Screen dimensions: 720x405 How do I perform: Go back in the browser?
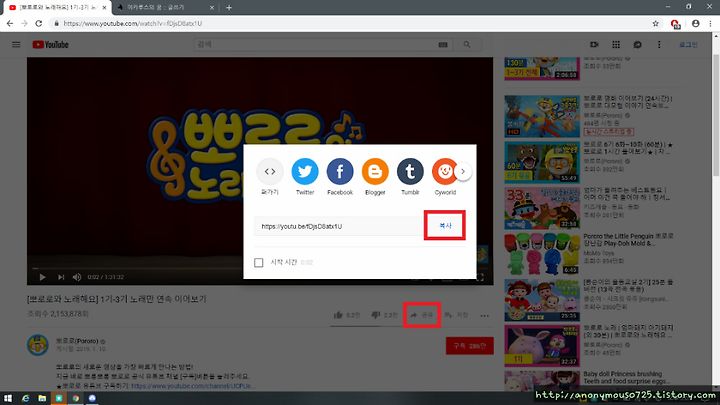click(10, 23)
